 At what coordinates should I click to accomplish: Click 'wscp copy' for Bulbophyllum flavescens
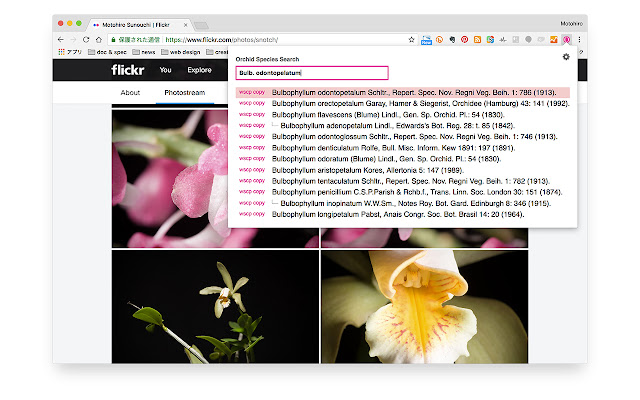pos(252,114)
